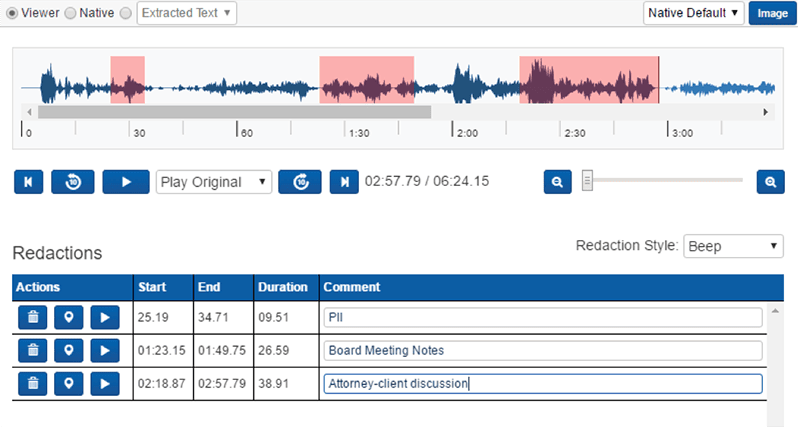Select the Viewer radio button
The height and width of the screenshot is (427, 798).
coord(12,13)
